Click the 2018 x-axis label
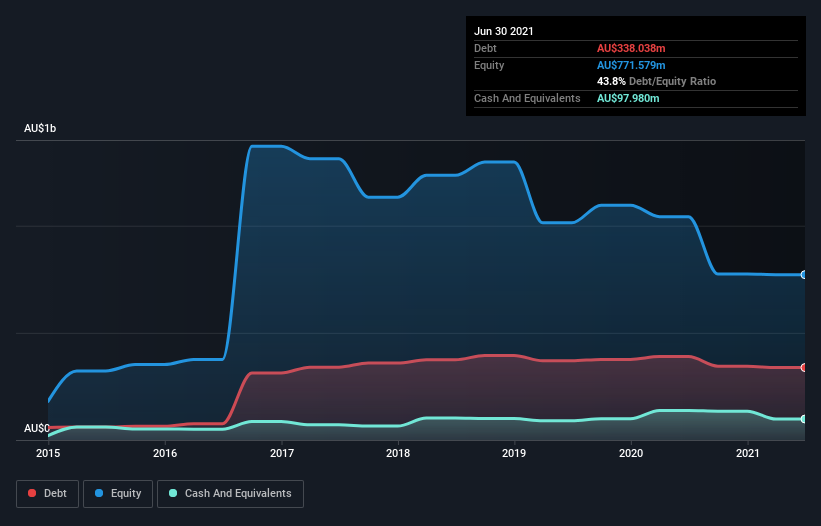Screen dimensions: 821x526 tap(398, 453)
